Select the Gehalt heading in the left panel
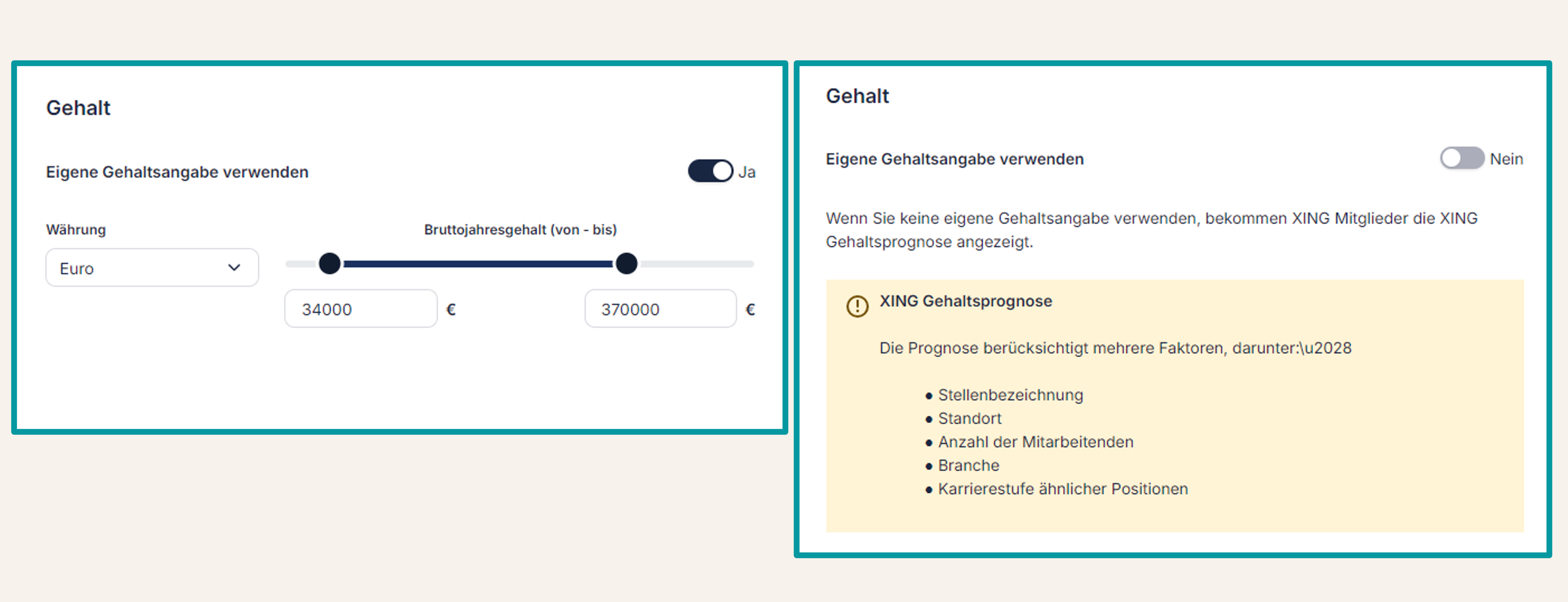The image size is (1568, 602). pyautogui.click(x=78, y=108)
